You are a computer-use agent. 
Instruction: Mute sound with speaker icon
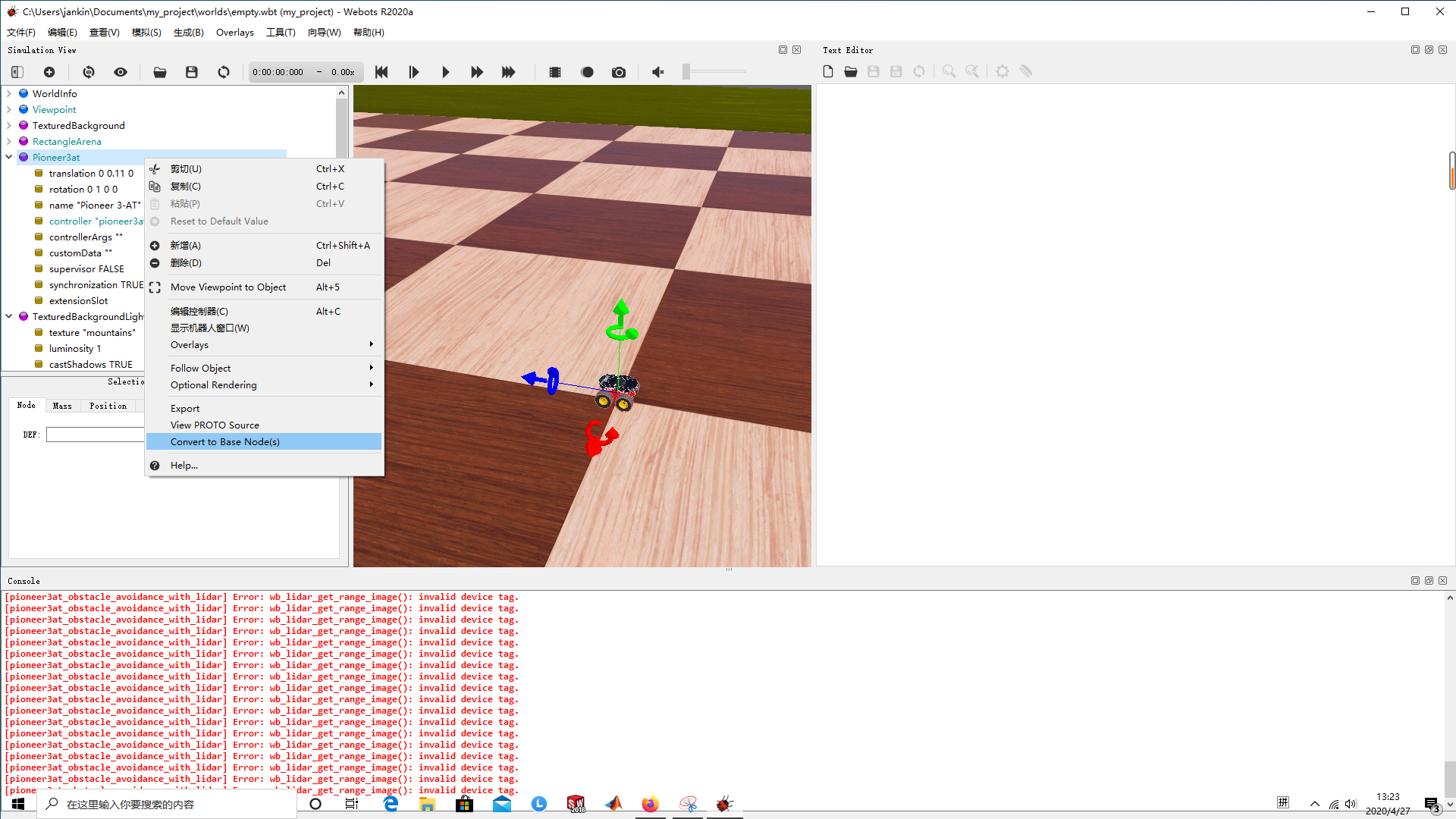658,72
